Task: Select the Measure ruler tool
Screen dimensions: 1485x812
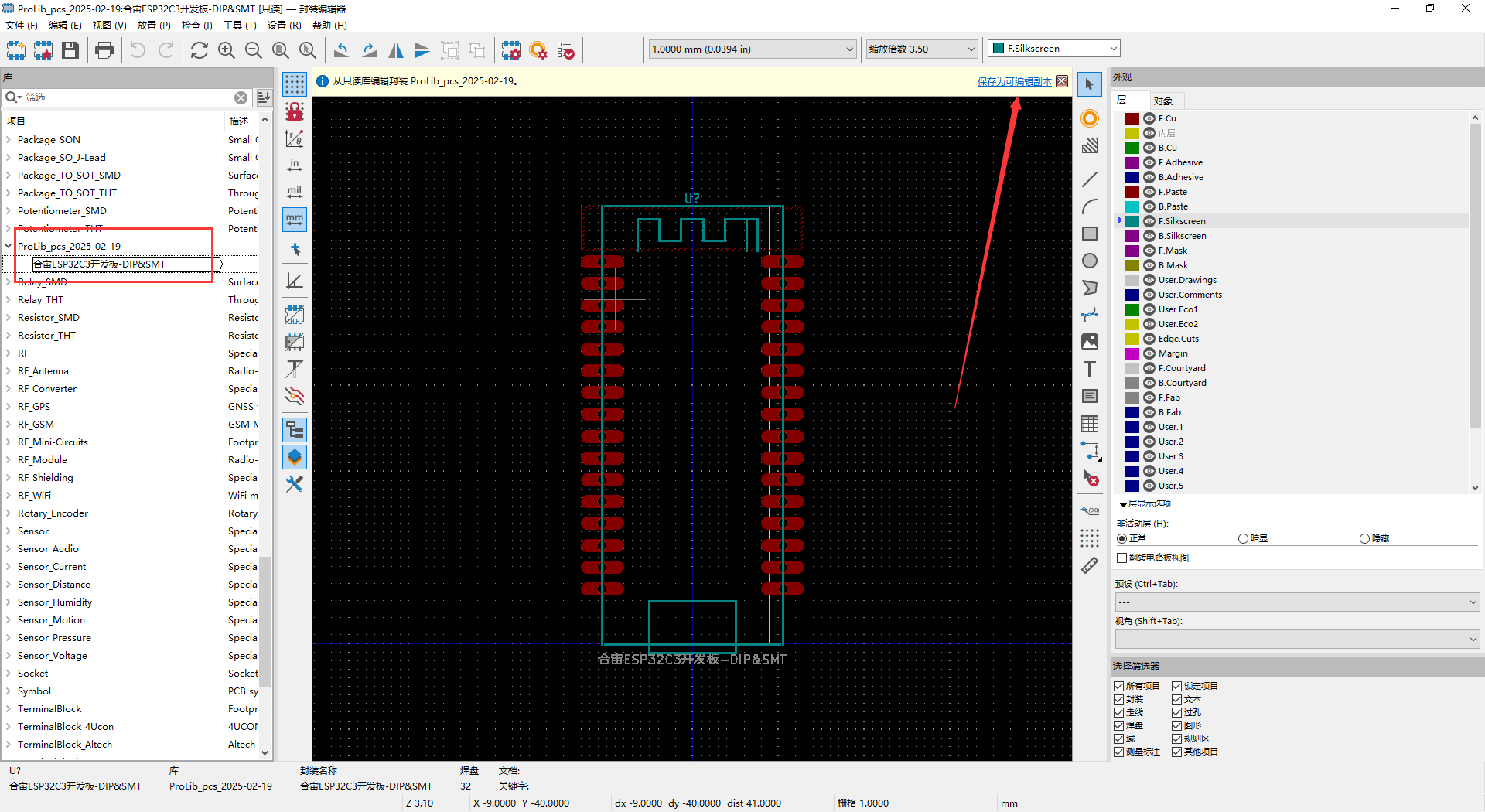Action: [x=1090, y=566]
